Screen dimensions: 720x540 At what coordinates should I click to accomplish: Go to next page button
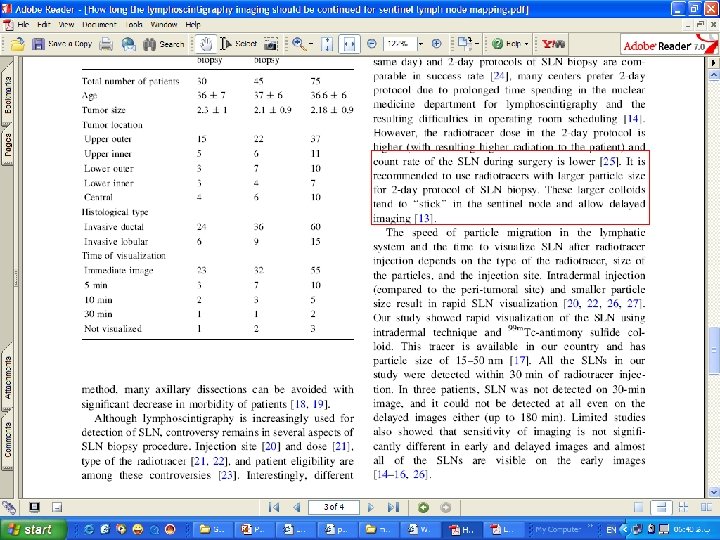click(371, 507)
